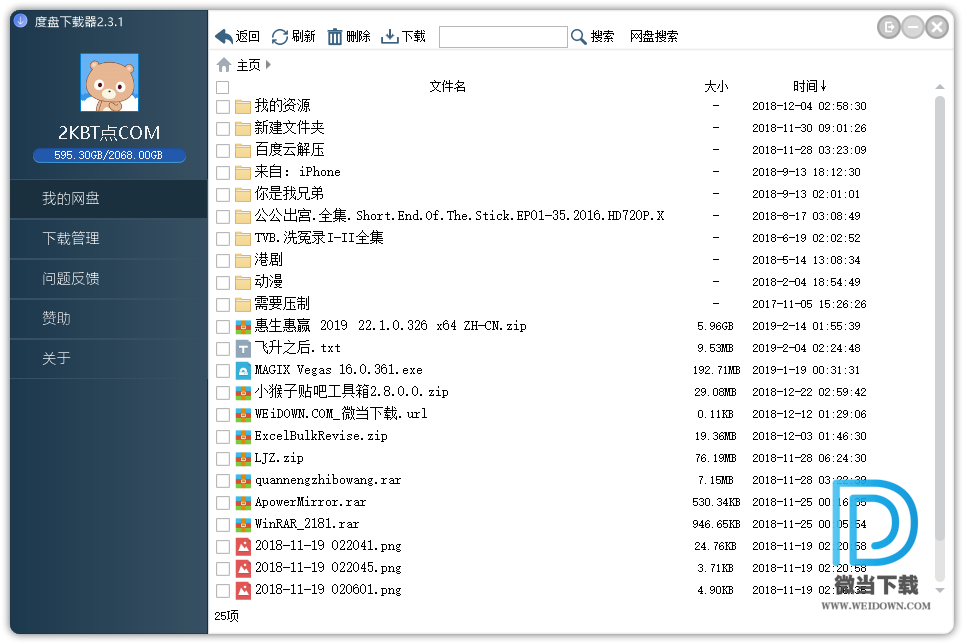
Task: Click the home icon next to 主页
Action: (224, 65)
